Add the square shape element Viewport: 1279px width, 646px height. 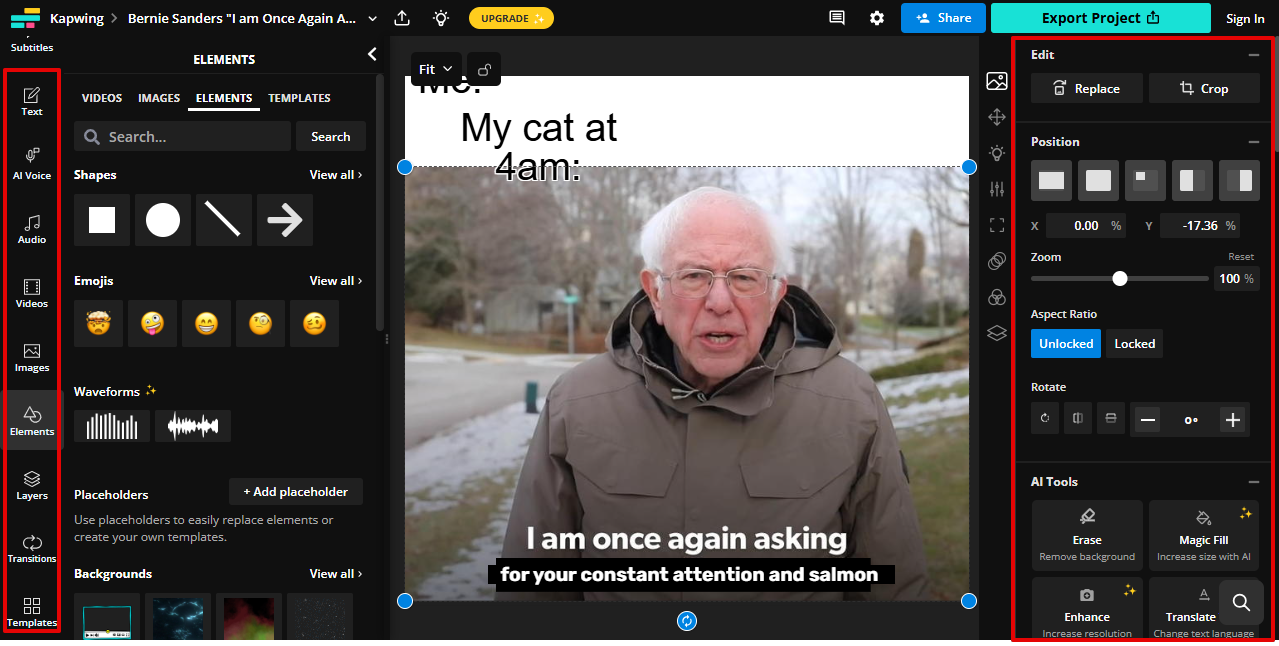(x=102, y=220)
